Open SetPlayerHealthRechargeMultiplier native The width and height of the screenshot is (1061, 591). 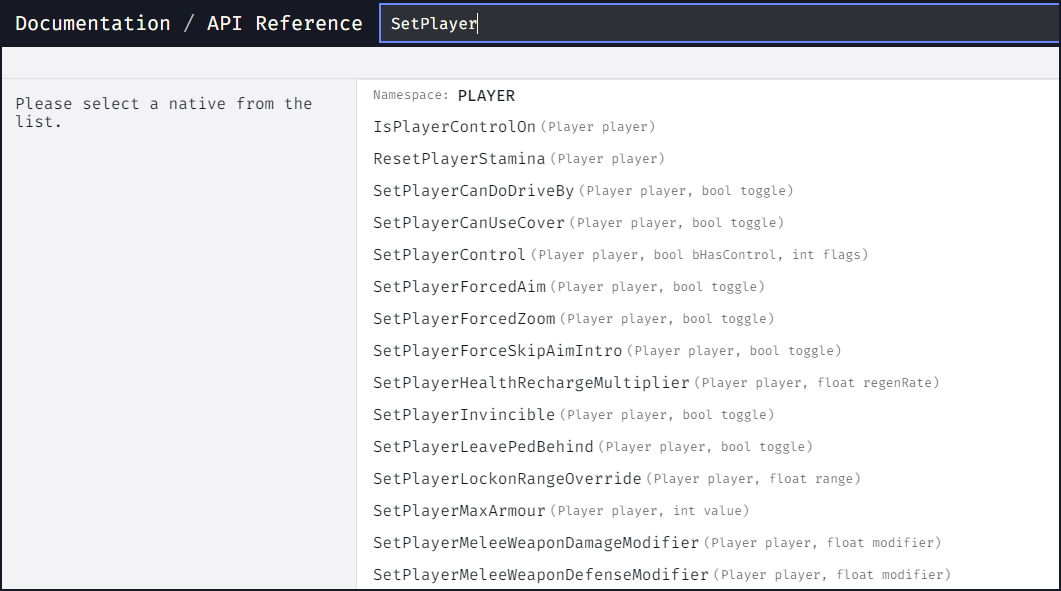(531, 382)
